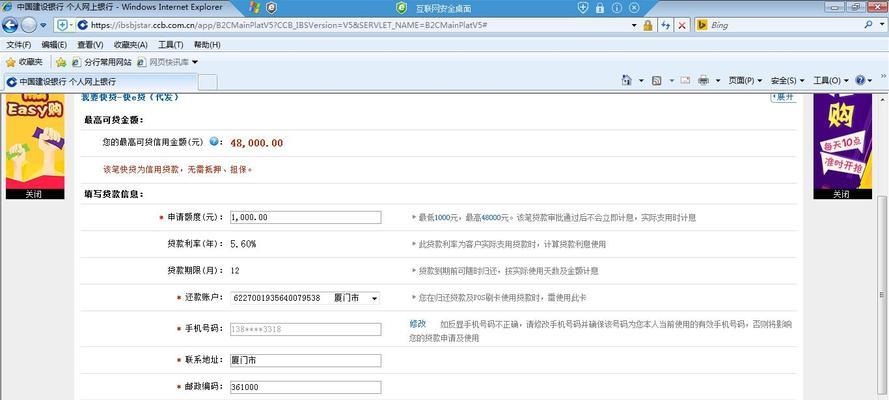The image size is (889, 400).
Task: Open the 文件(F) menu
Action: 19,45
